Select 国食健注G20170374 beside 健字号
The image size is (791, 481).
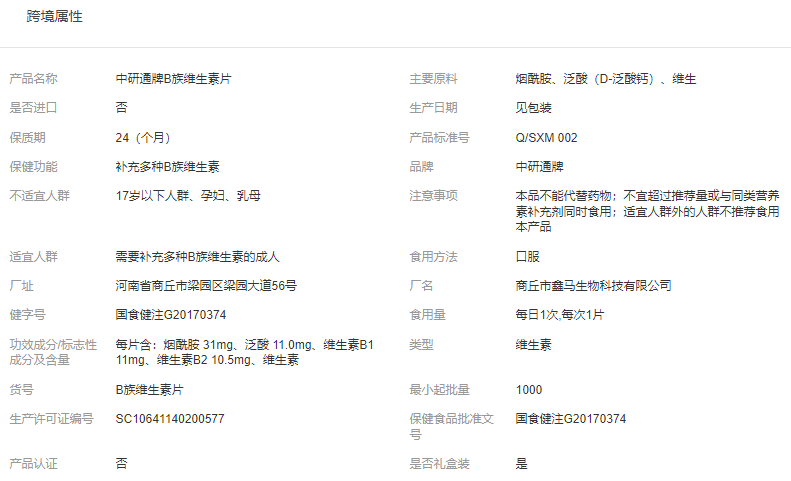point(171,315)
